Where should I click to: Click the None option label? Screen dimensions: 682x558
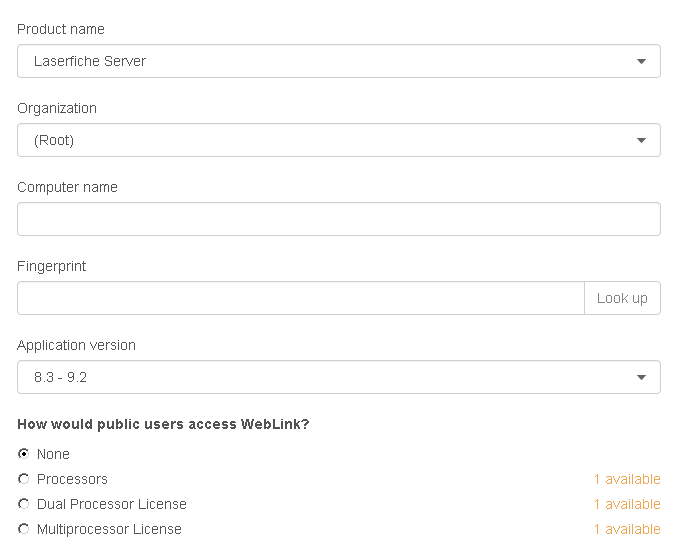tap(53, 454)
